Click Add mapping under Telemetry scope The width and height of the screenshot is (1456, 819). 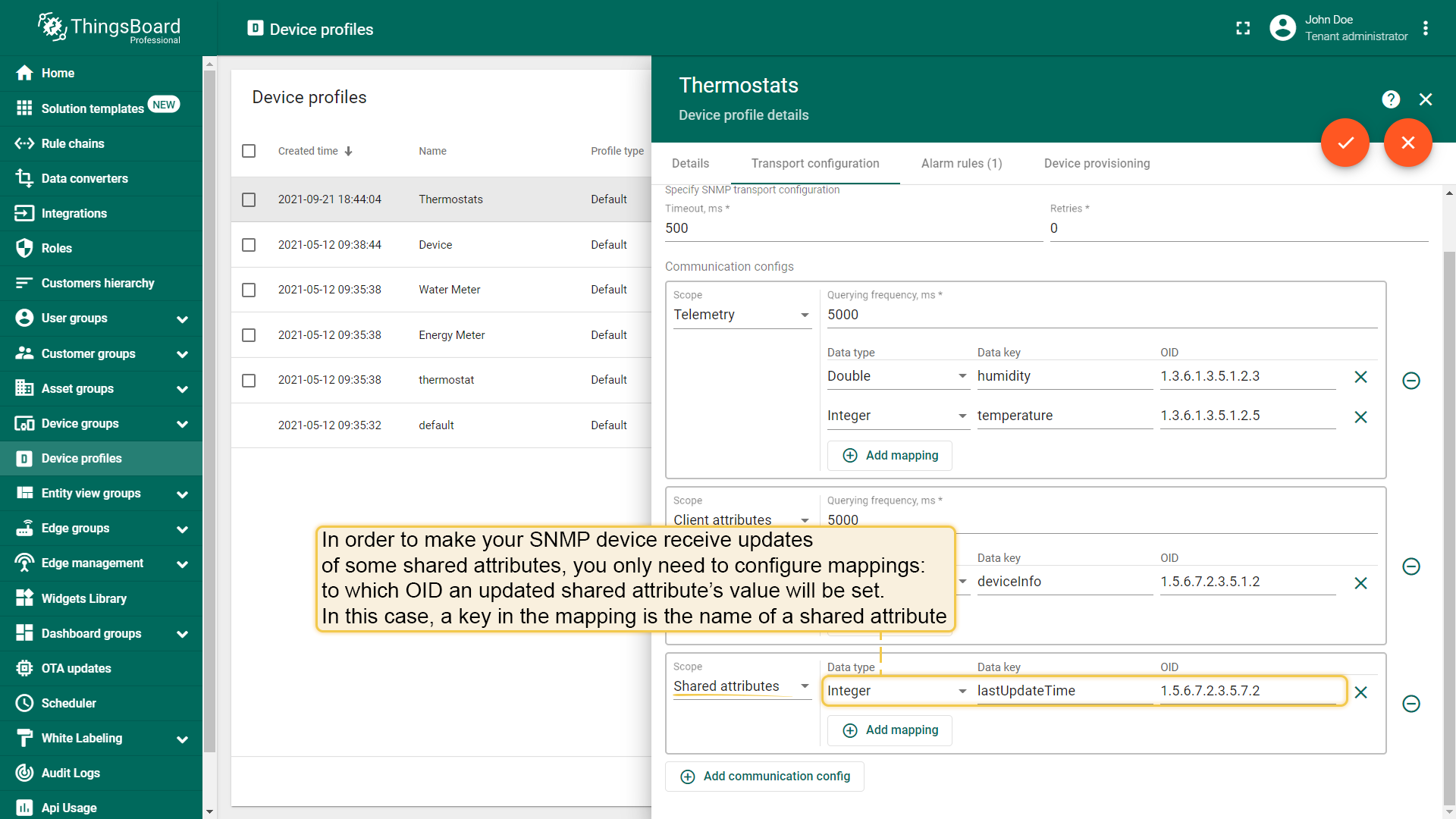[890, 456]
